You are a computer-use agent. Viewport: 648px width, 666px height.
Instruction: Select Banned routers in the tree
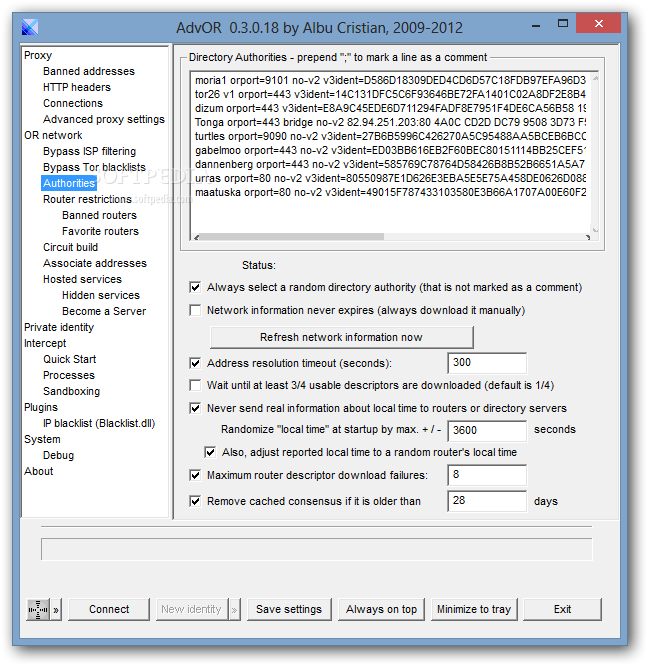[99, 215]
